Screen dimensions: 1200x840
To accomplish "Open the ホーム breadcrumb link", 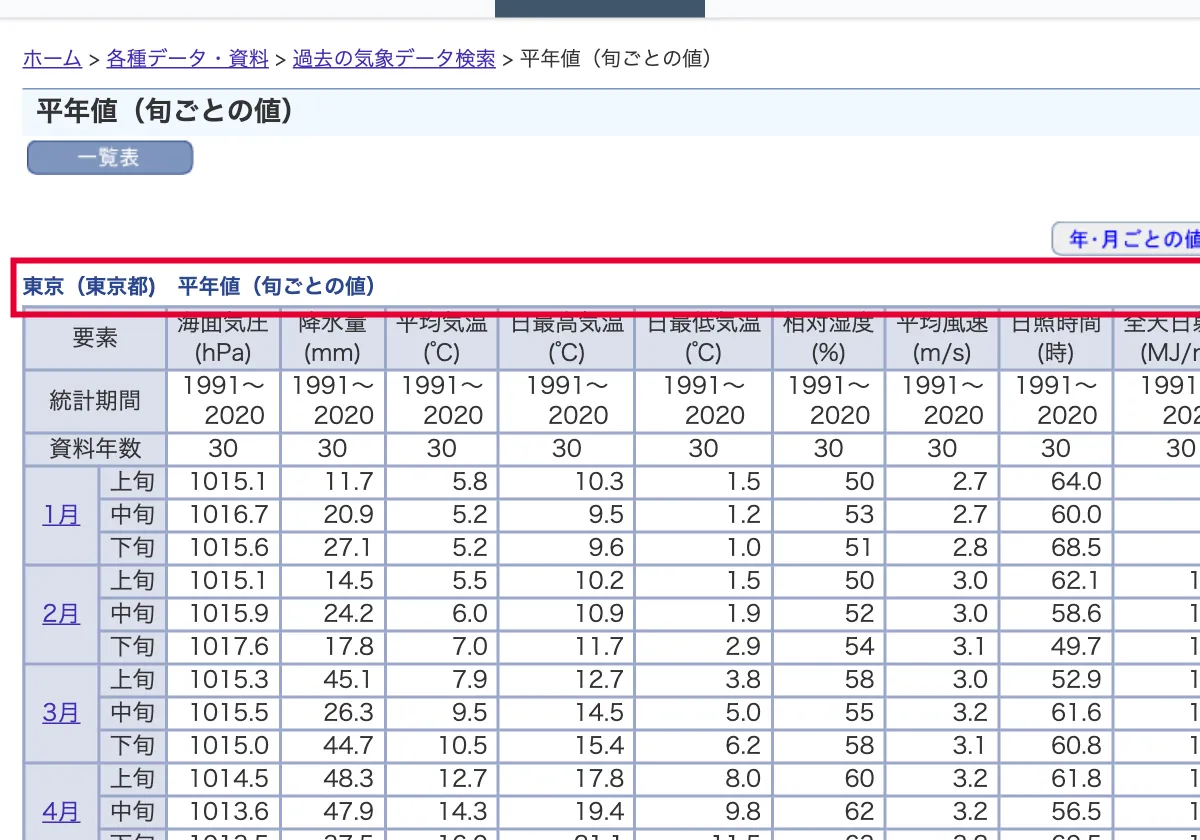I will coord(52,59).
